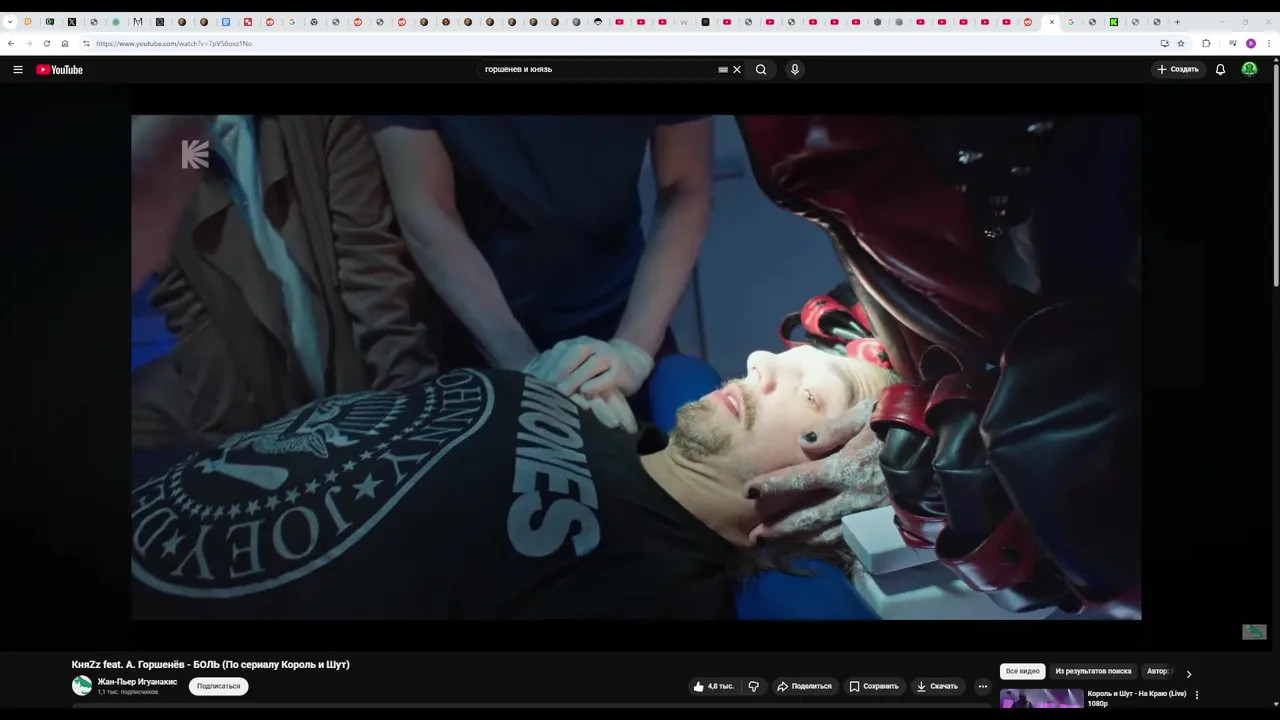
Task: Open the Король и Шут live thumbnail
Action: (x=1041, y=699)
